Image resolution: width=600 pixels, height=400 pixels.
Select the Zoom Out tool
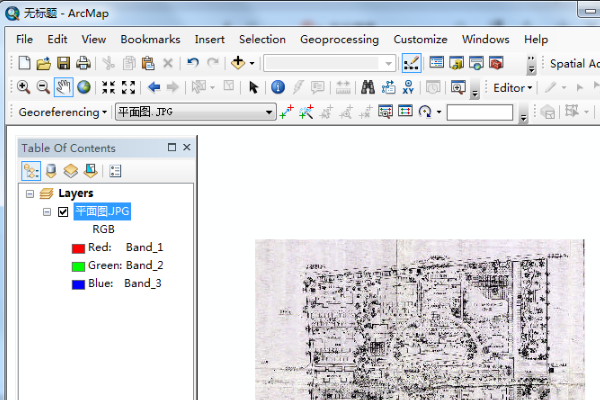click(43, 87)
